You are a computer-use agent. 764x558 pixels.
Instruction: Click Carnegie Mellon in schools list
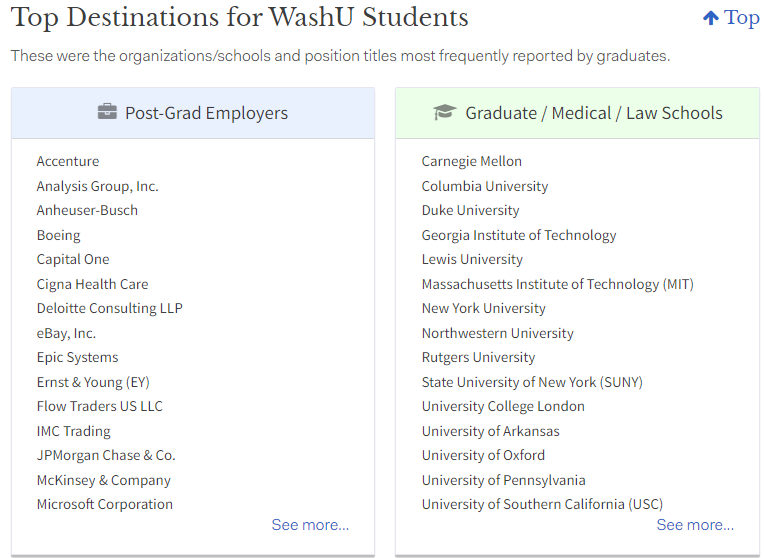click(x=472, y=161)
